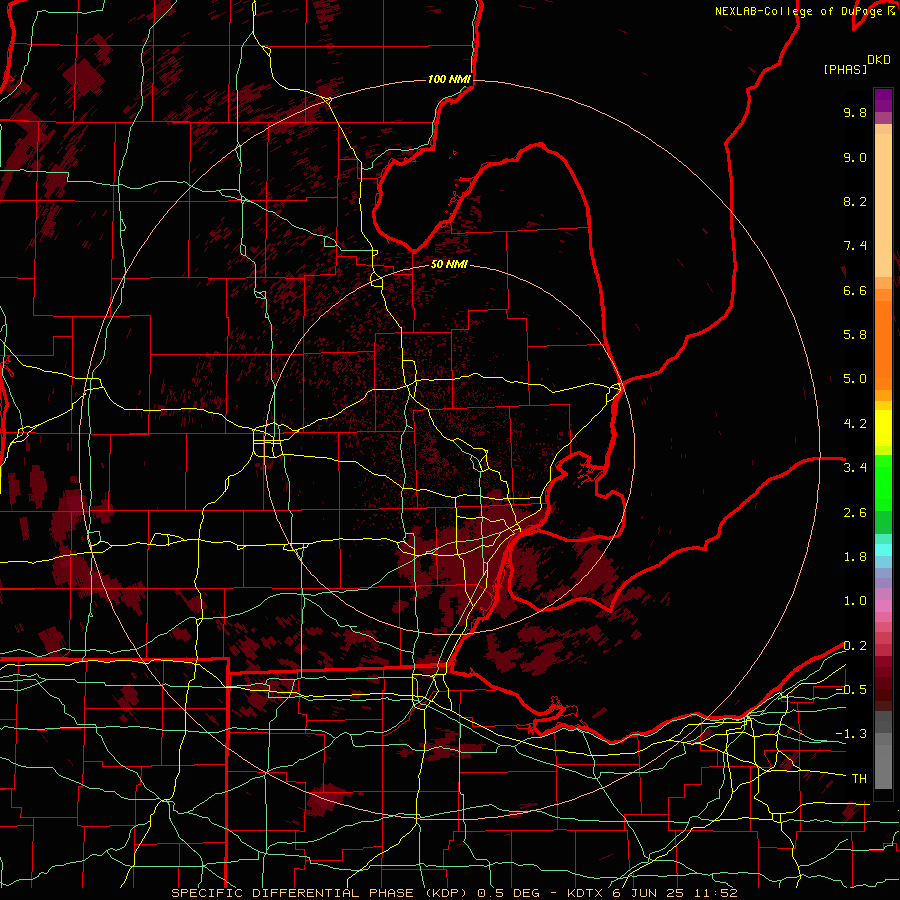
Task: Click the SPECIFIC DIFFERENTIAL PHASE (KDP) caption text
Action: (x=319, y=893)
